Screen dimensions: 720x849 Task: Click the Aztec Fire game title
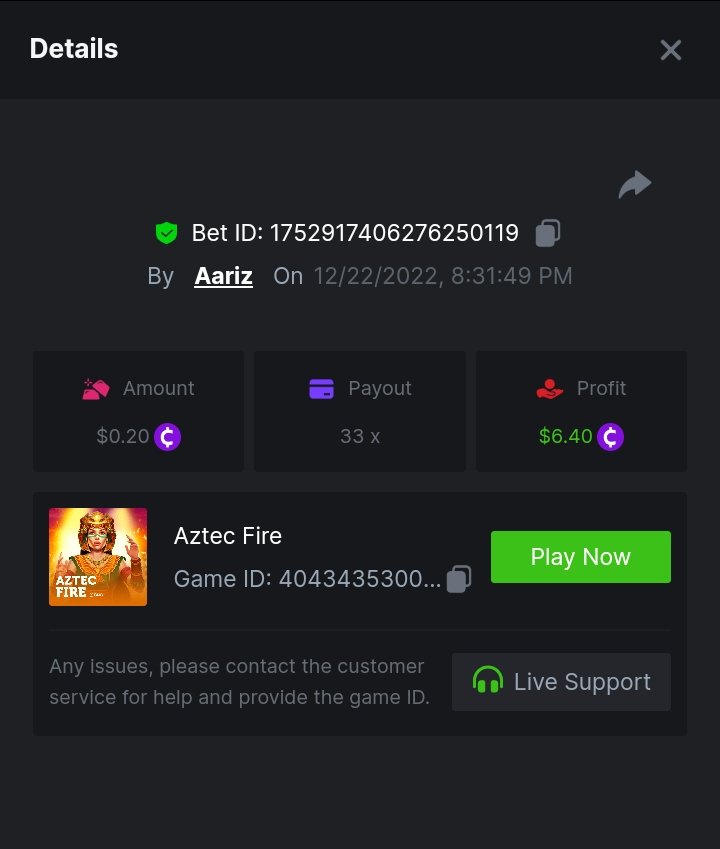[228, 536]
